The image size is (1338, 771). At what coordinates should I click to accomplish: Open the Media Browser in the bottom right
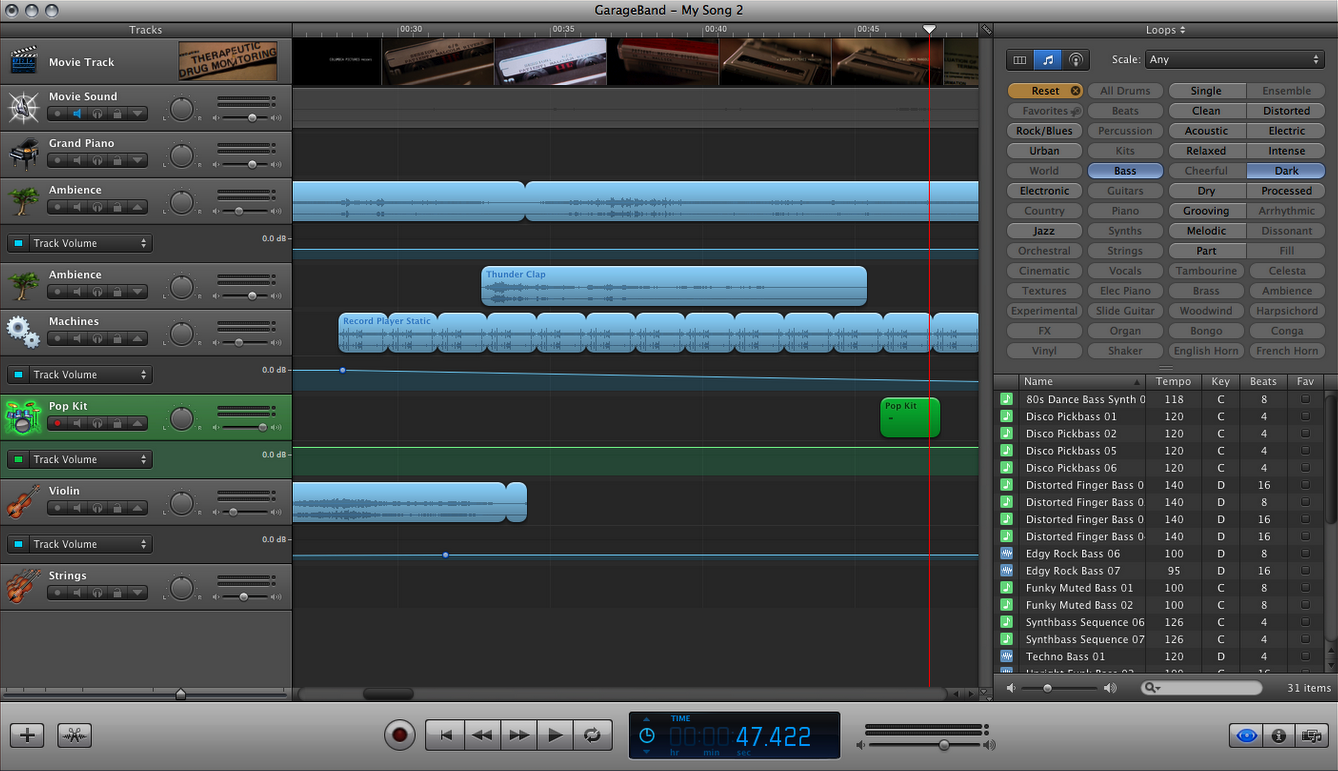1311,735
